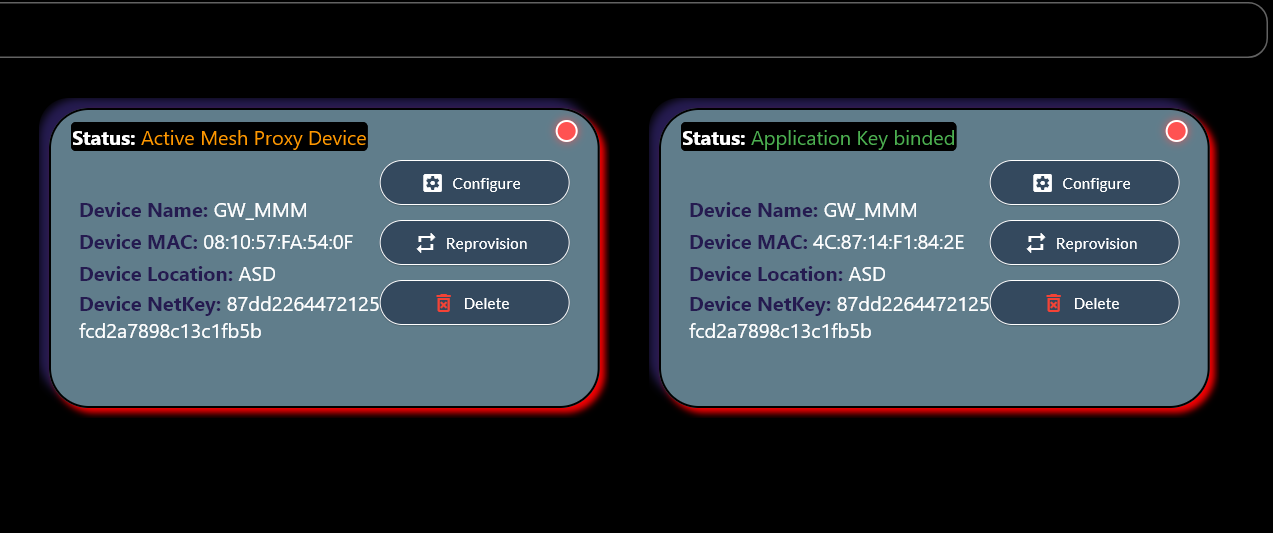Select the MAC address 08:10:57:FA:54:0F
The width and height of the screenshot is (1273, 533).
(278, 242)
